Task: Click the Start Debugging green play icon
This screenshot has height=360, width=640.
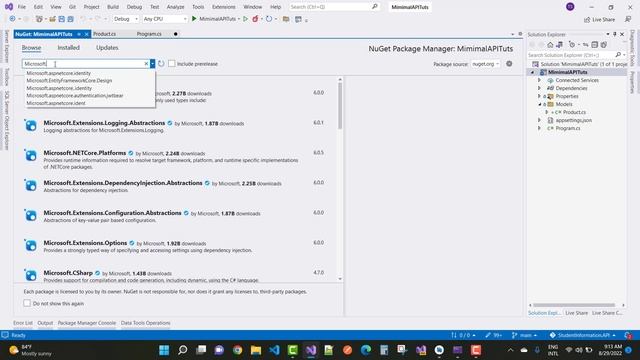Action: point(194,19)
